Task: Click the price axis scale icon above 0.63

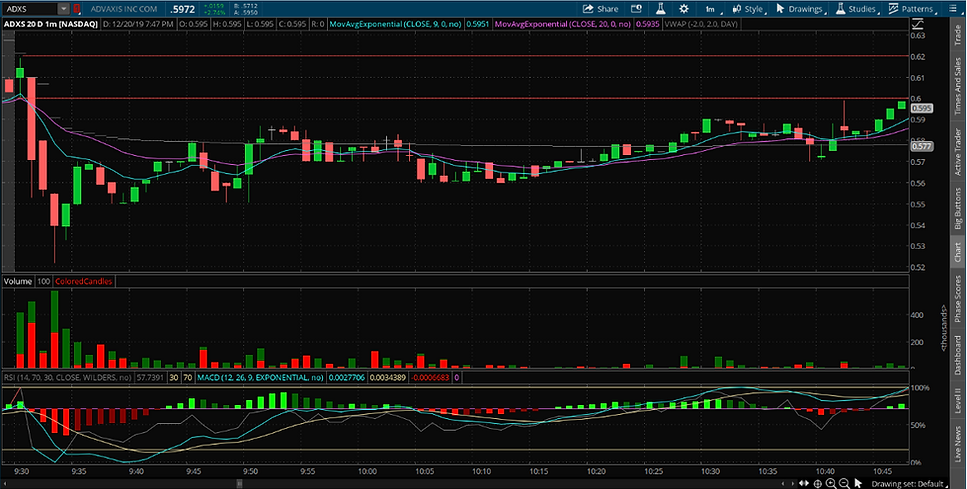Action: click(918, 24)
